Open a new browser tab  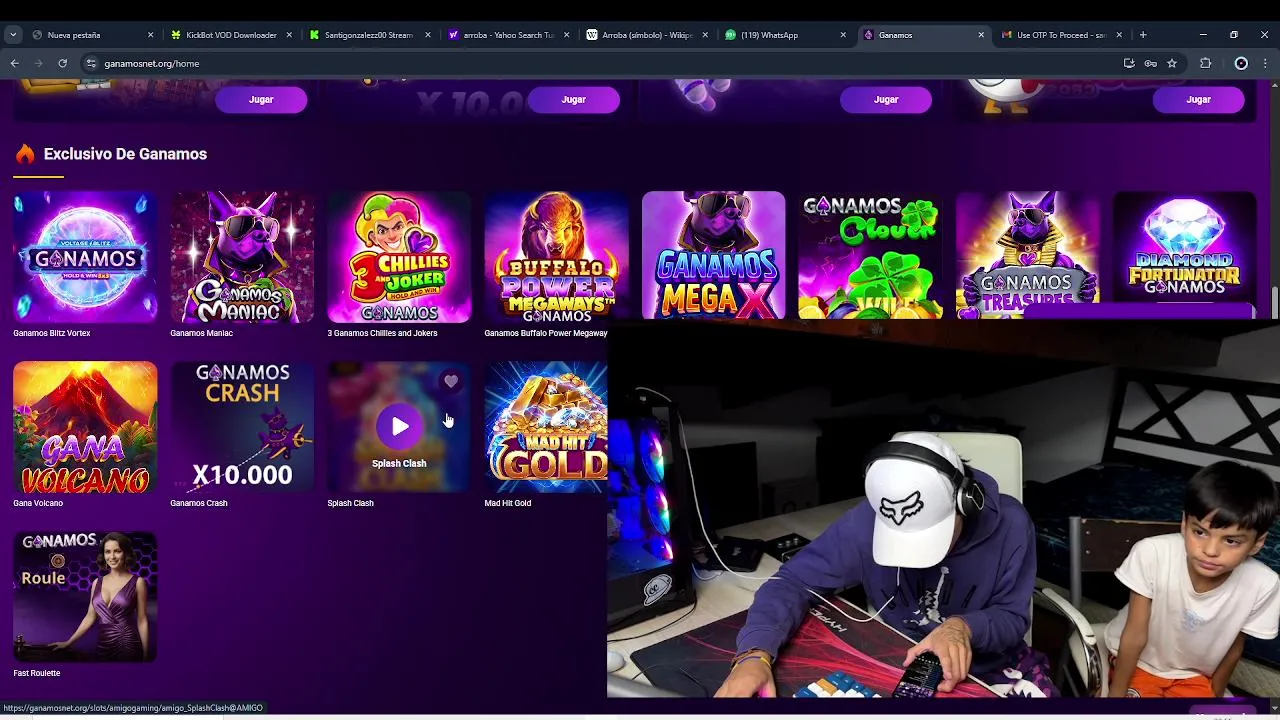pos(1143,35)
